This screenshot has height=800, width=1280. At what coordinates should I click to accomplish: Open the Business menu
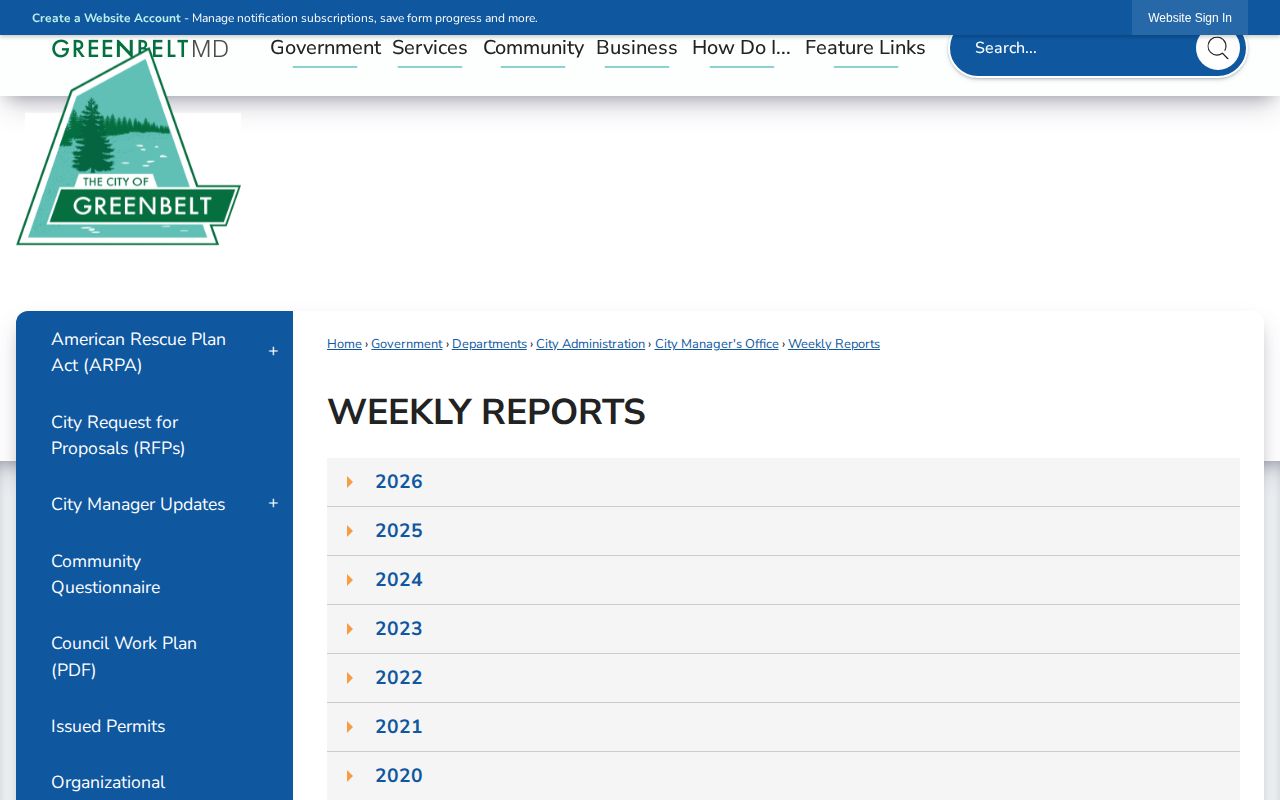click(x=637, y=48)
